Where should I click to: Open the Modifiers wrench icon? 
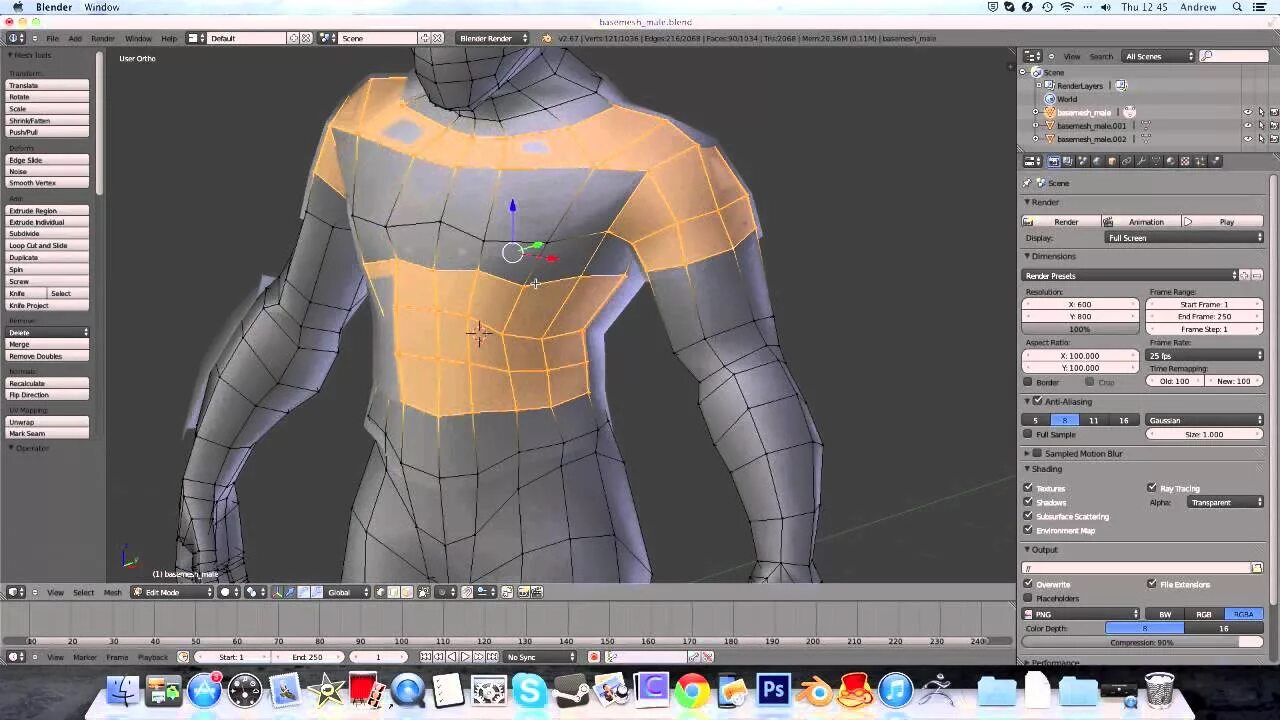pyautogui.click(x=1141, y=161)
